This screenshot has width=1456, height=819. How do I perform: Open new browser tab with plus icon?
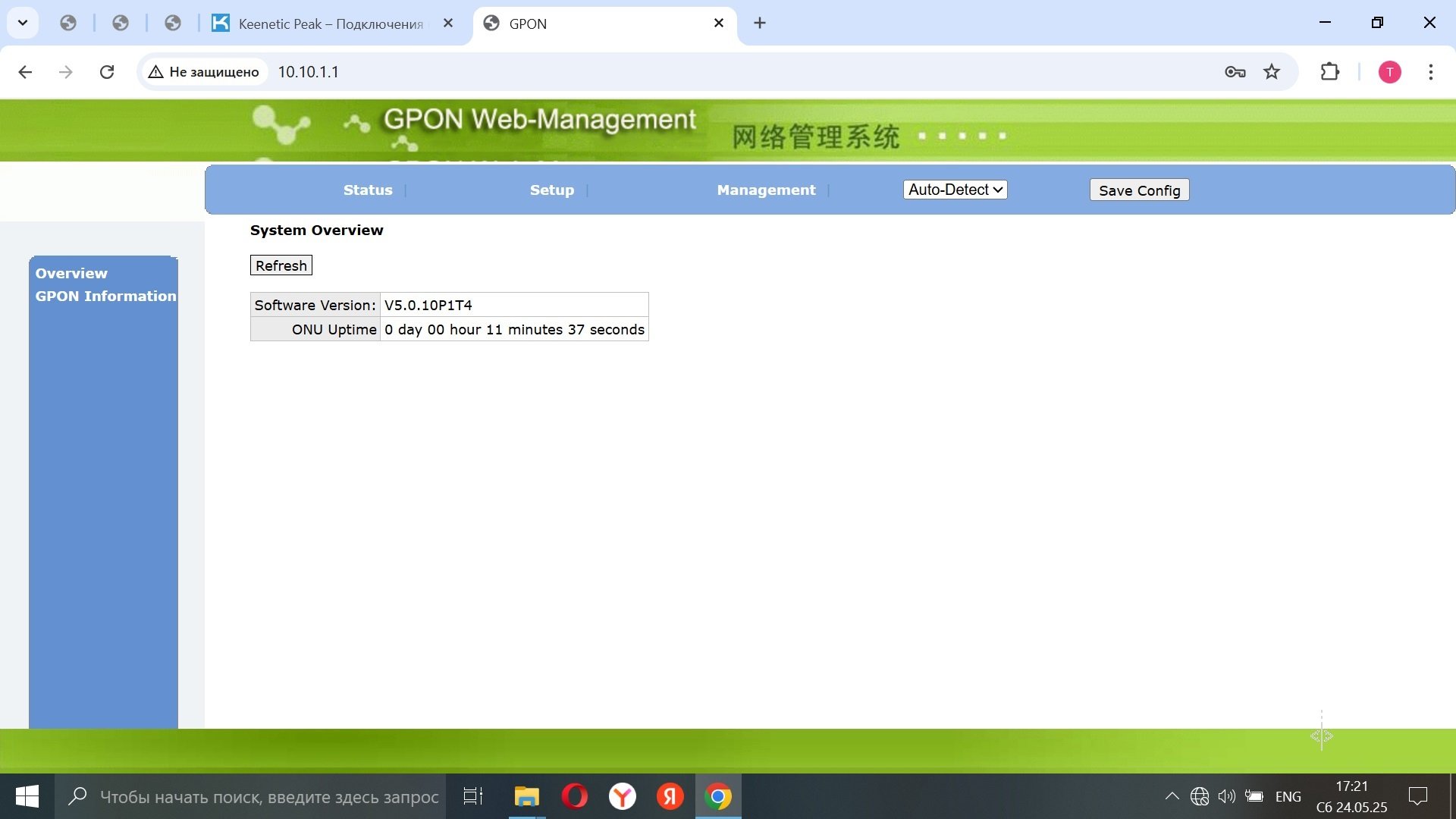coord(760,24)
